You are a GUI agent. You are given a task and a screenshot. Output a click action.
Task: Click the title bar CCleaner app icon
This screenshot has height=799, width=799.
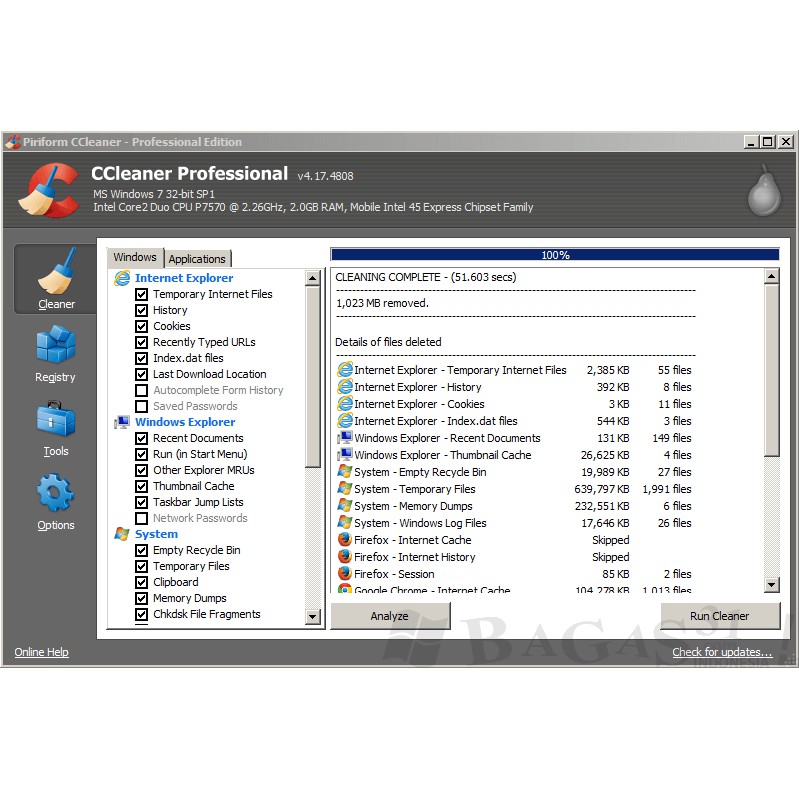pos(13,142)
